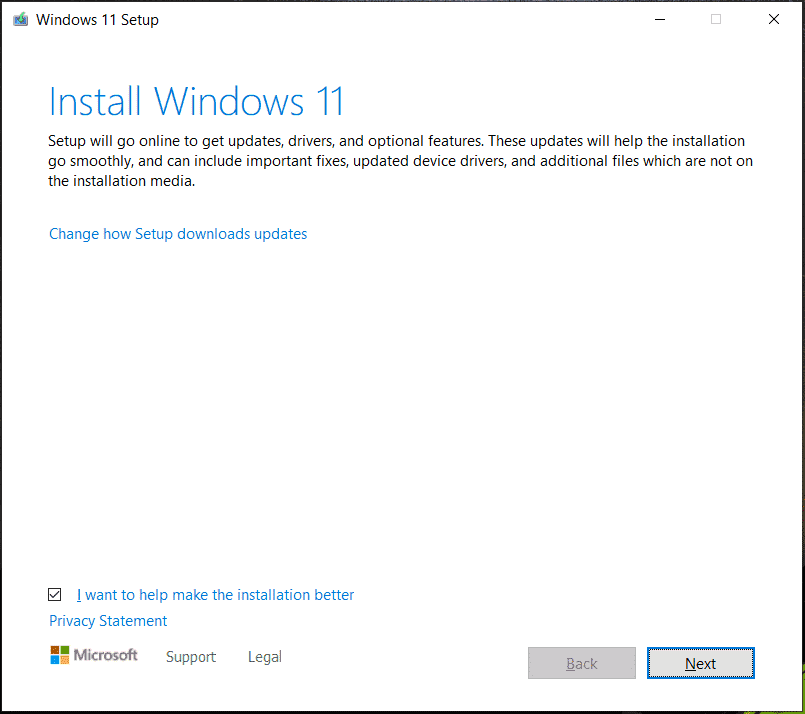805x714 pixels.
Task: Click the Install Windows 11 heading
Action: click(x=196, y=102)
